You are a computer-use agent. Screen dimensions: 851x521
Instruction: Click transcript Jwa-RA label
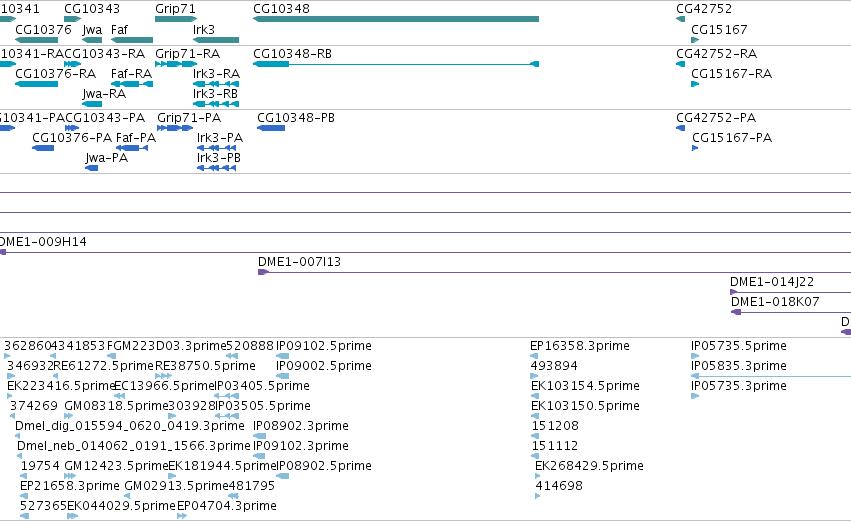pyautogui.click(x=104, y=94)
